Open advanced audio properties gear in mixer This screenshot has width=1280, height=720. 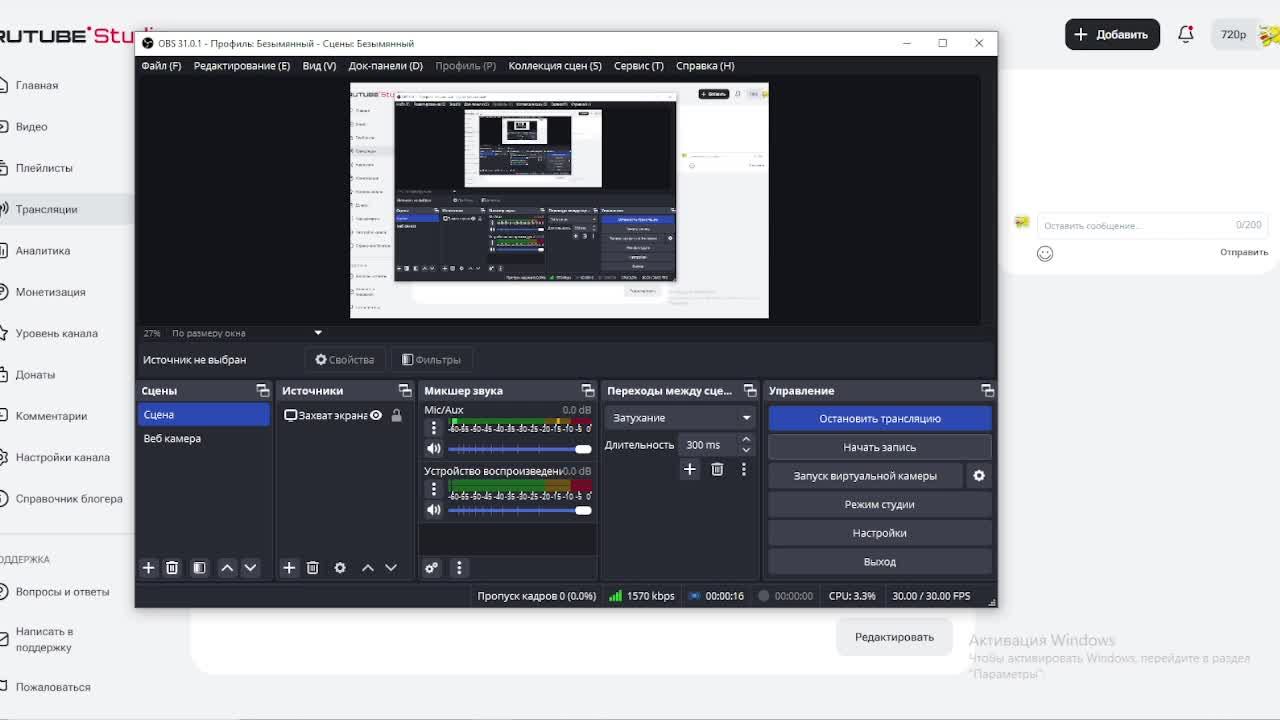[x=431, y=568]
